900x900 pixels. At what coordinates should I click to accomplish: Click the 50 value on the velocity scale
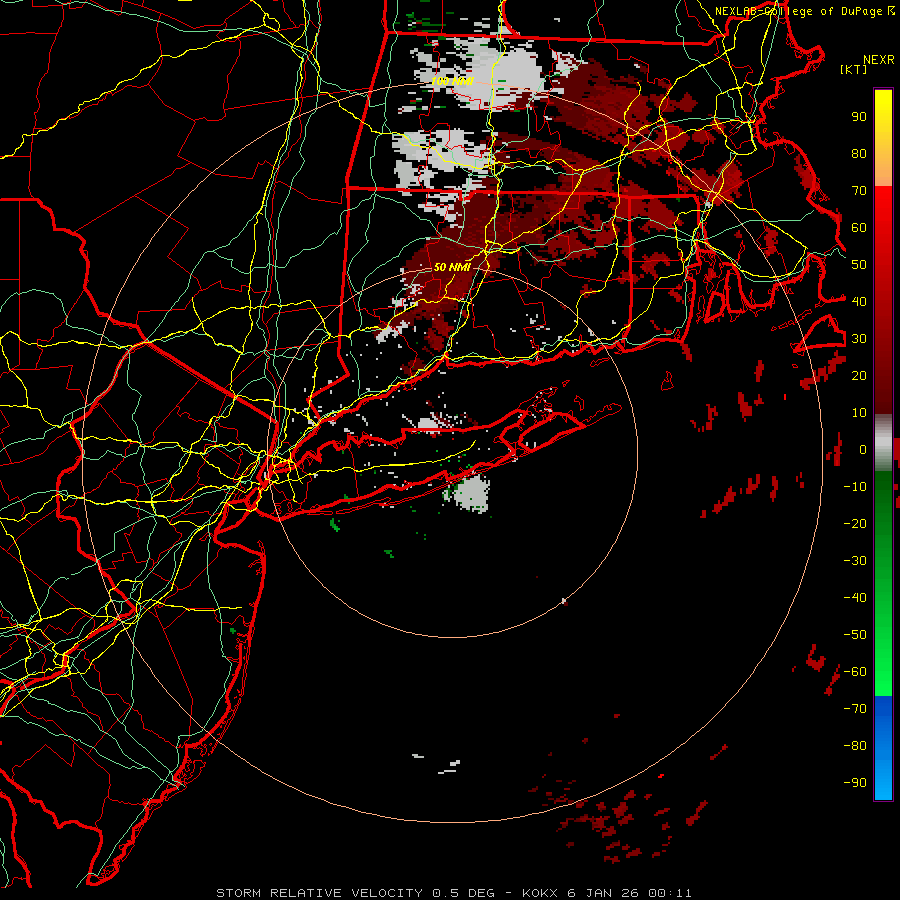coord(859,265)
